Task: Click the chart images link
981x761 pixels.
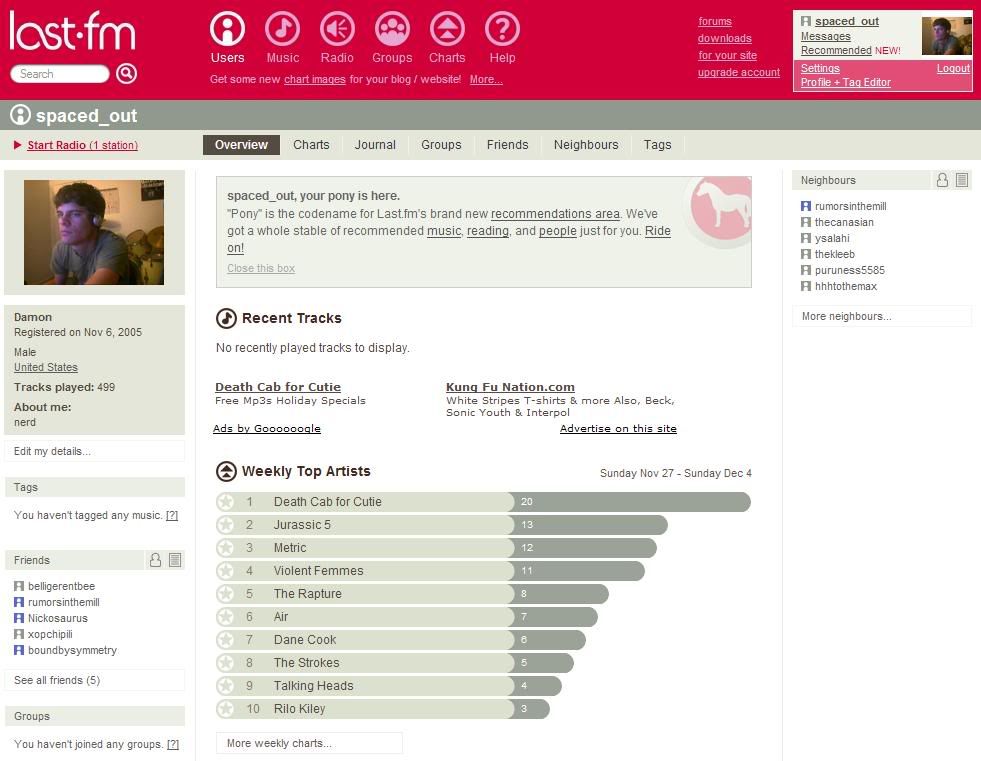Action: click(315, 79)
